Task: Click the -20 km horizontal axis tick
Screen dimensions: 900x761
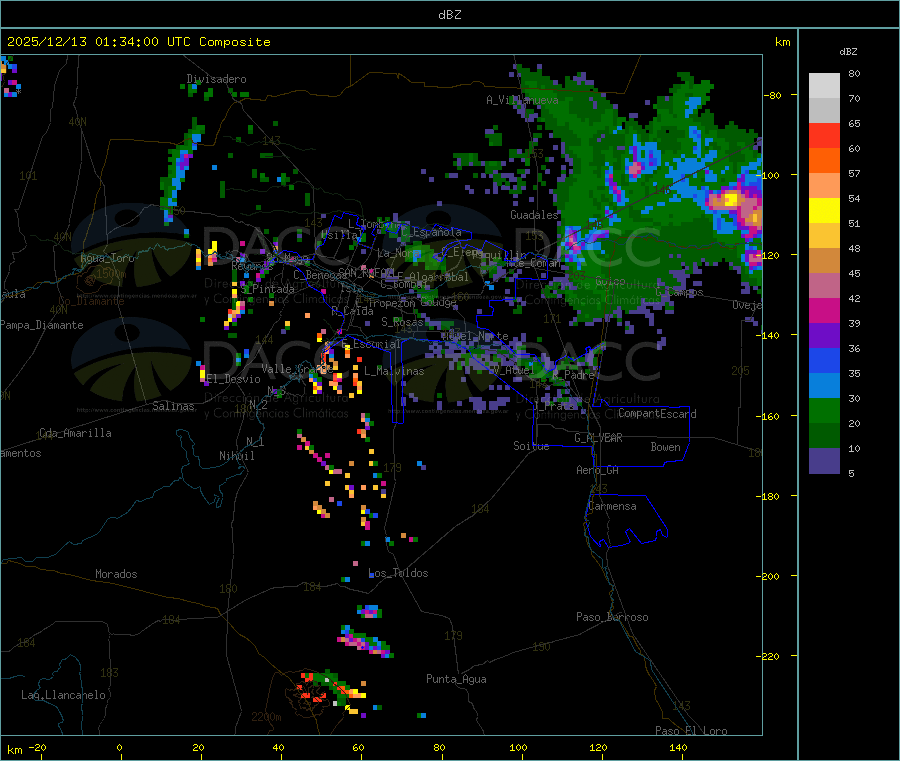Action: coord(37,747)
